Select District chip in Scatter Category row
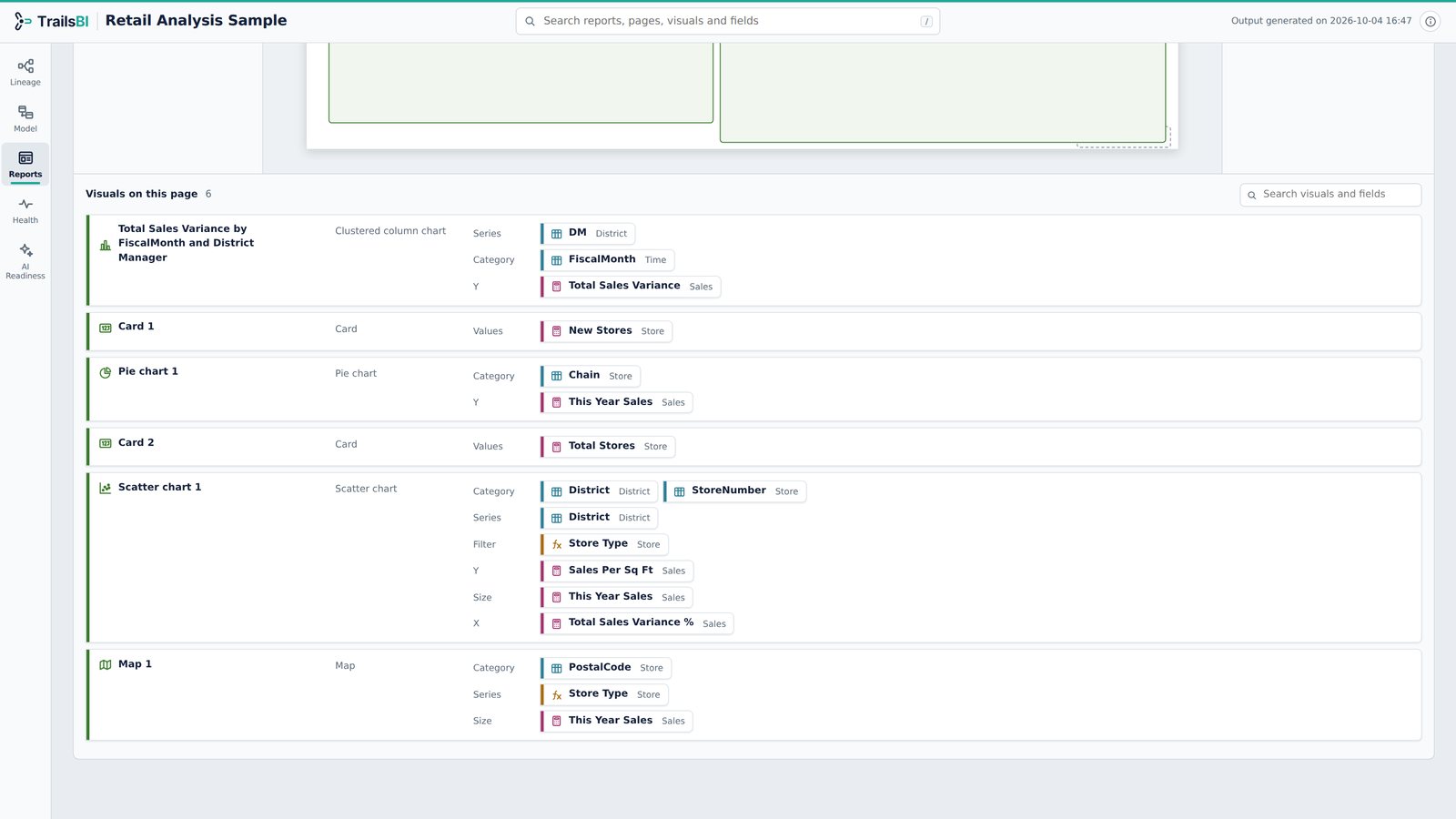The width and height of the screenshot is (1456, 819). pos(599,491)
